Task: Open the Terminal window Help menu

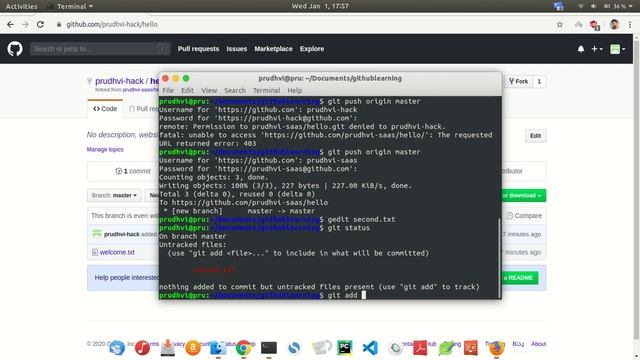Action: (295, 91)
